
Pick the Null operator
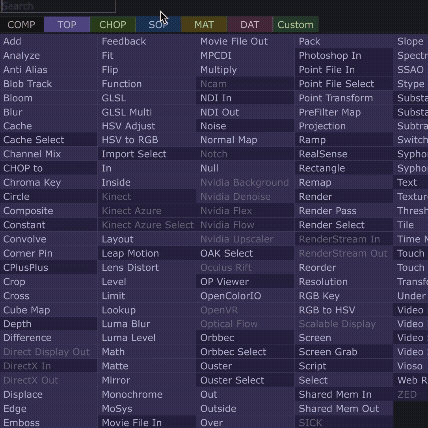click(x=245, y=168)
